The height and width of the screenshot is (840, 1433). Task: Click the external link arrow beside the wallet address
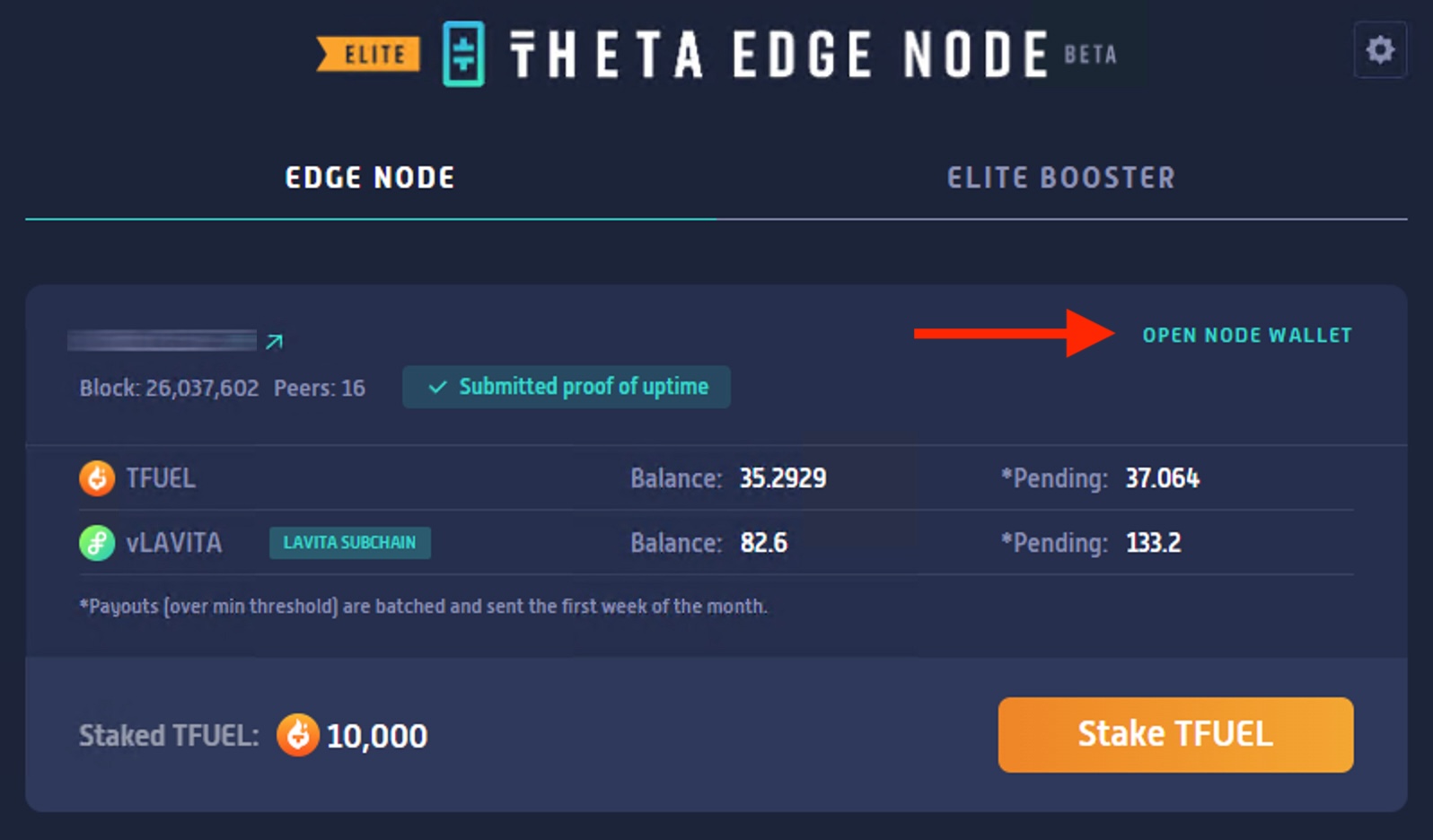pyautogui.click(x=276, y=340)
